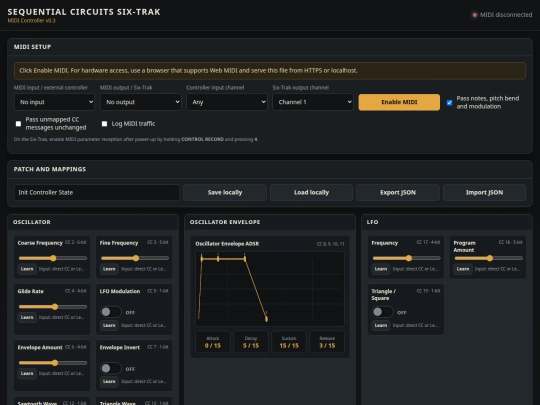Click Learn under Coarse Frequency
This screenshot has width=540, height=405.
pyautogui.click(x=27, y=269)
